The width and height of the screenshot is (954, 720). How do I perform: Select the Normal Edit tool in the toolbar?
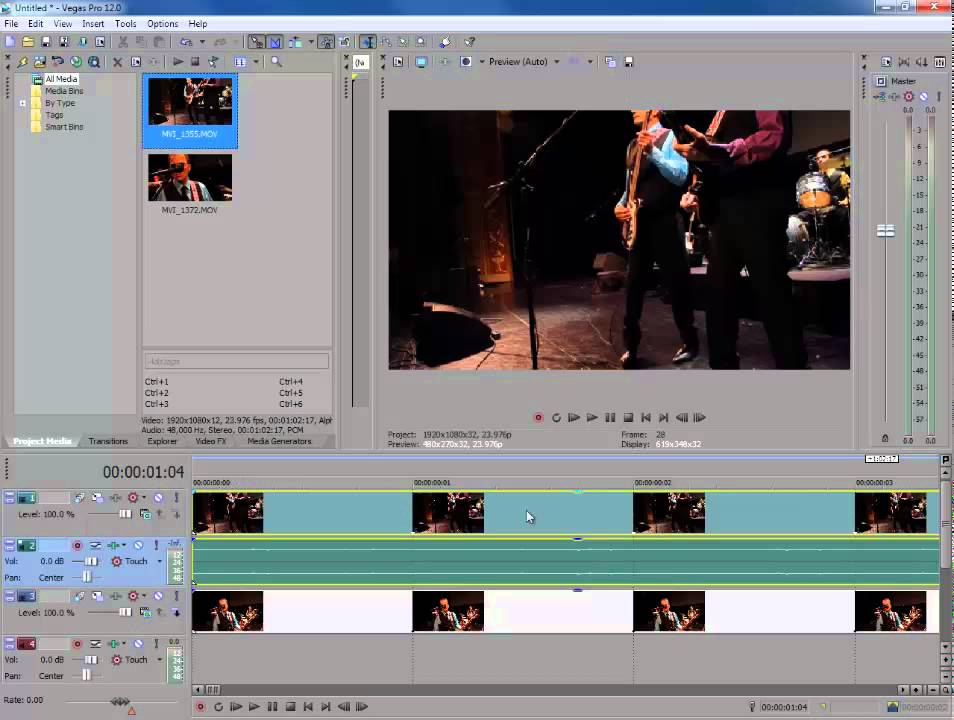click(368, 42)
